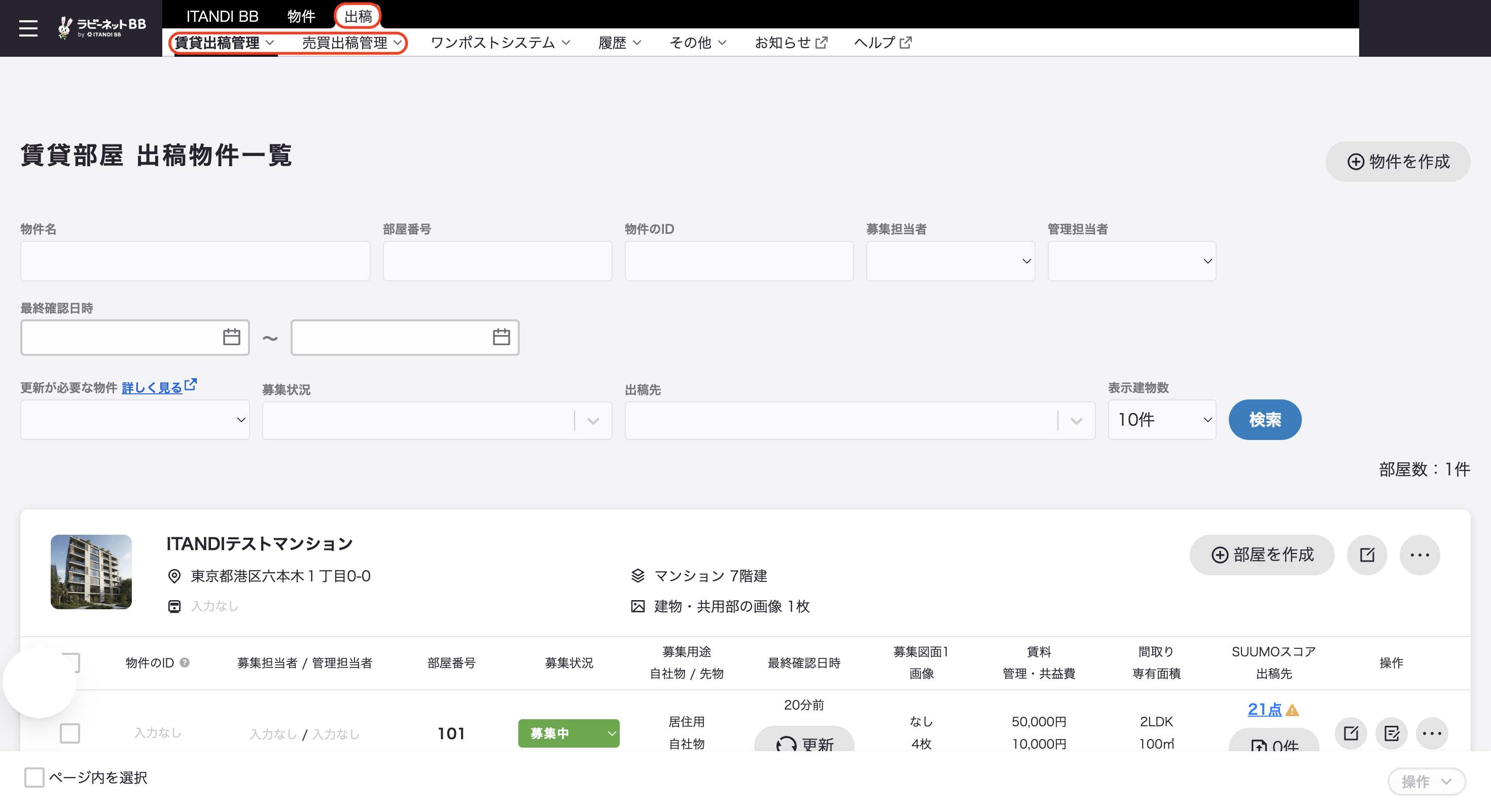Click the location pin icon by the address
This screenshot has height=812, width=1491.
174,576
